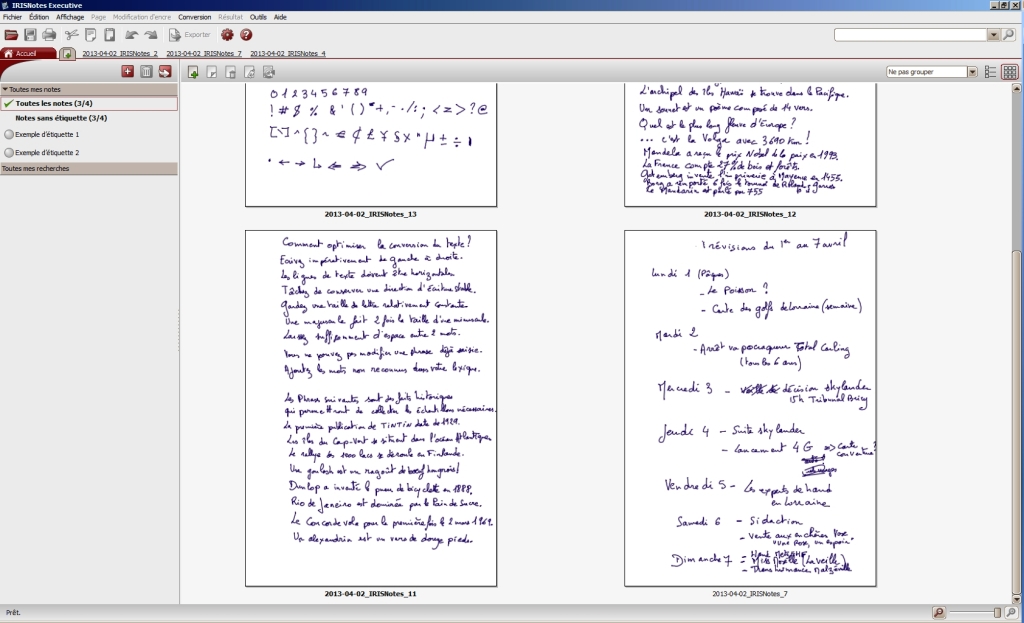Expand the search field dropdown arrow
Image resolution: width=1024 pixels, height=623 pixels.
993,35
